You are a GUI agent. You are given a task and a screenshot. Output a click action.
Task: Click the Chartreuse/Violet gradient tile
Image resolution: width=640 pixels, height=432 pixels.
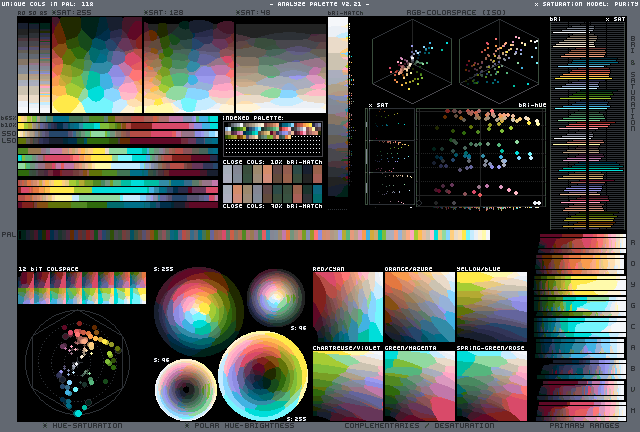click(x=347, y=385)
